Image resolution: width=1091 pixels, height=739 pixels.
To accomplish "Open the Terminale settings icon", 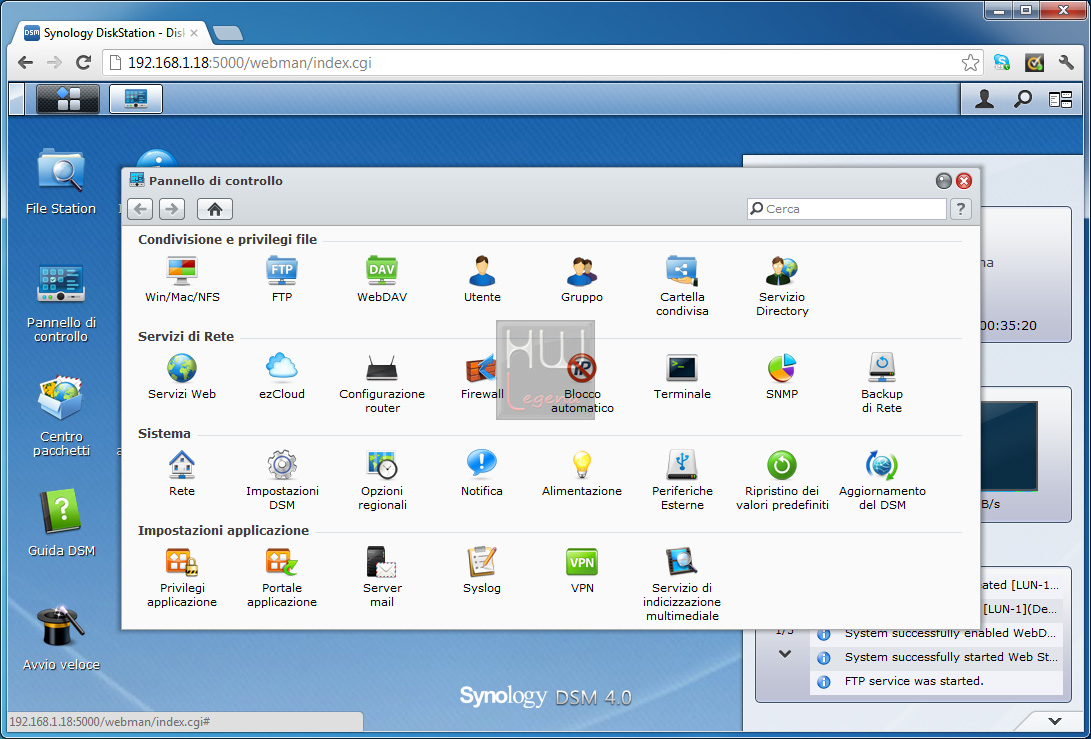I will 682,376.
